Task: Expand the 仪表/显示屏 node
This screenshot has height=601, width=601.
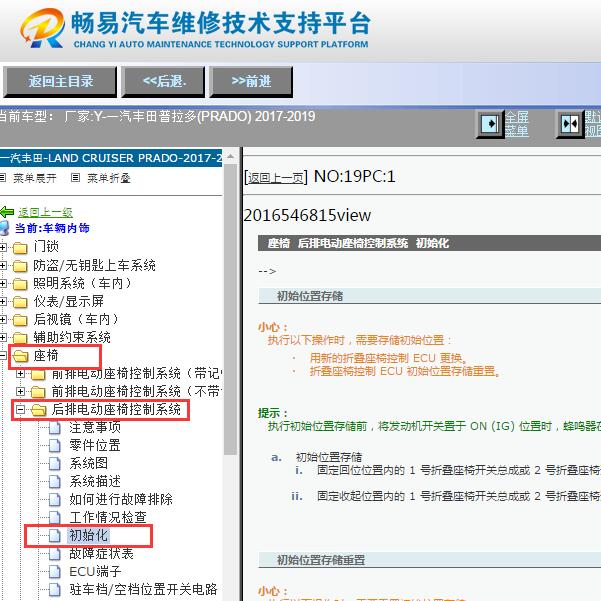Action: (x=3, y=301)
